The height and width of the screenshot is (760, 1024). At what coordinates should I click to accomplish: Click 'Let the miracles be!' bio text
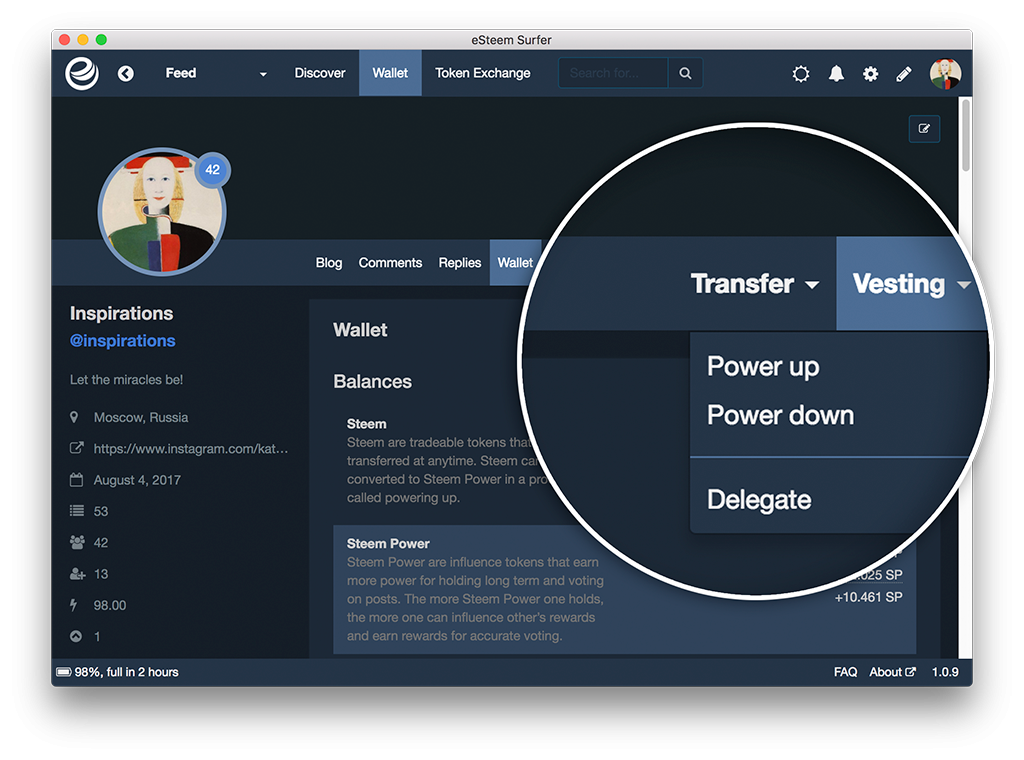click(x=126, y=379)
